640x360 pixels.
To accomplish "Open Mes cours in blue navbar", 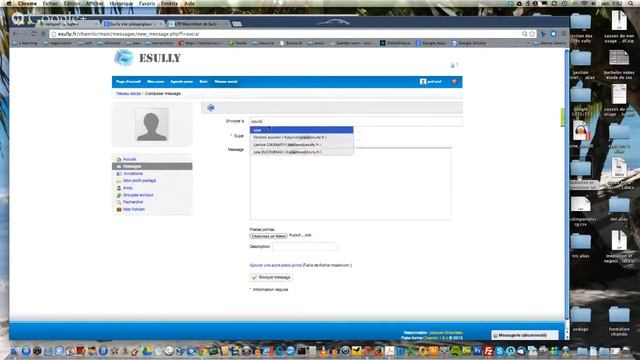I will pyautogui.click(x=156, y=82).
